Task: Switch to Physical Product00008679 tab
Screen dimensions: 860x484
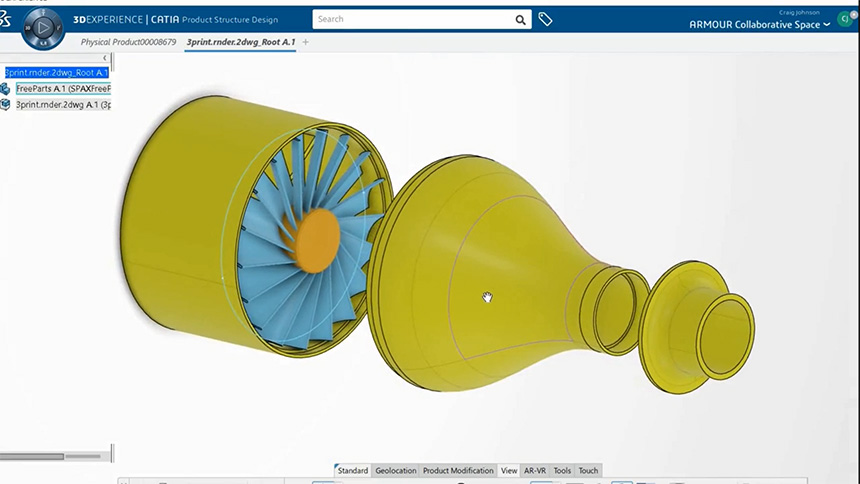Action: click(128, 42)
